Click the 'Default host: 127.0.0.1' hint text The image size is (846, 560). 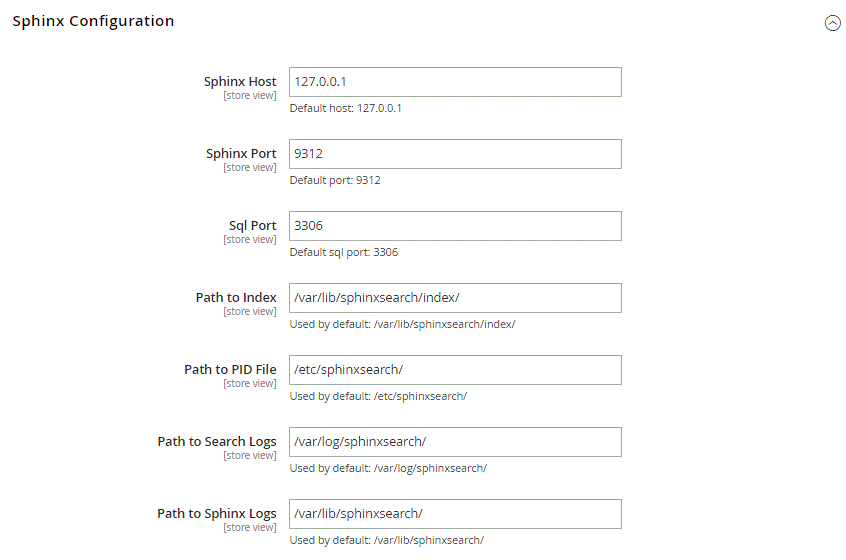(345, 108)
